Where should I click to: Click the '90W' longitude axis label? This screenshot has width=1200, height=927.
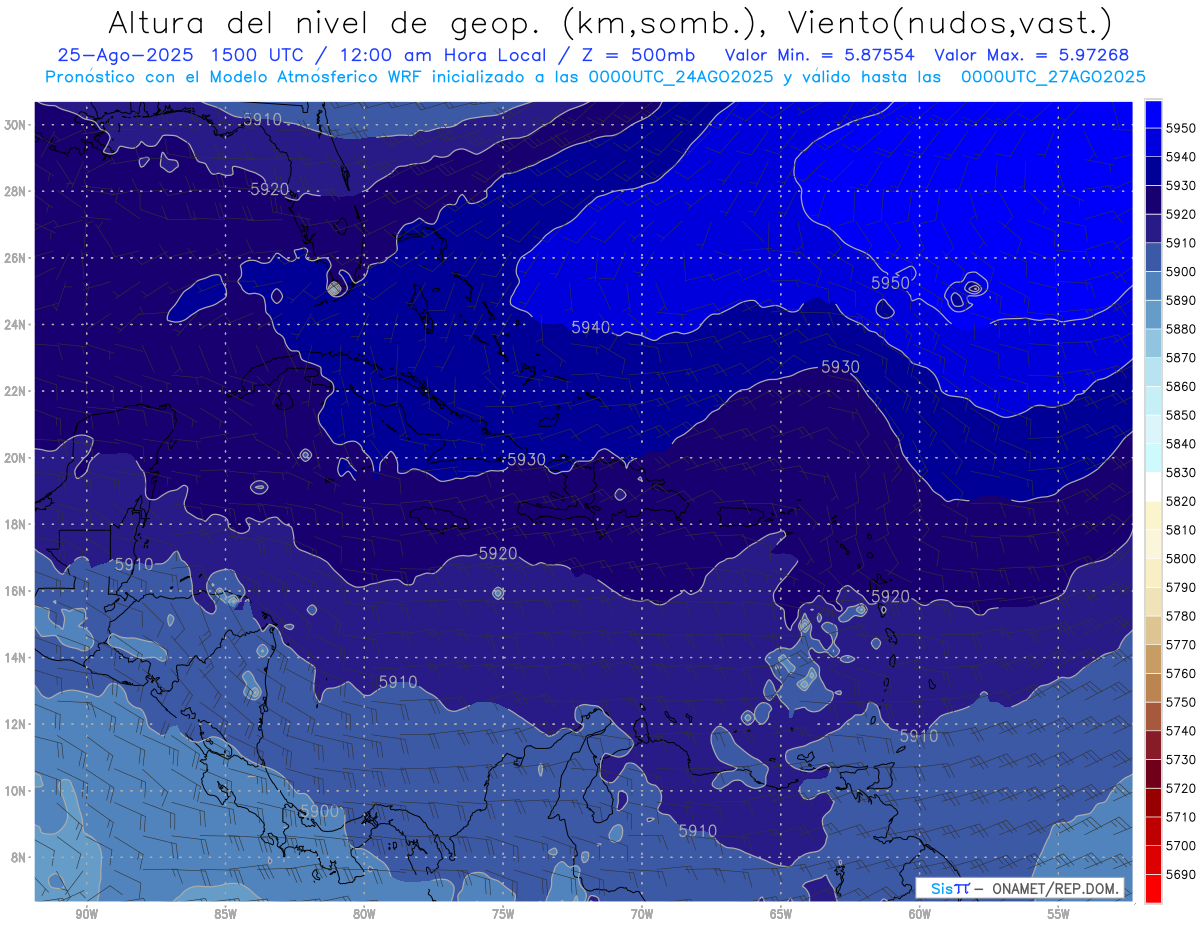87,915
